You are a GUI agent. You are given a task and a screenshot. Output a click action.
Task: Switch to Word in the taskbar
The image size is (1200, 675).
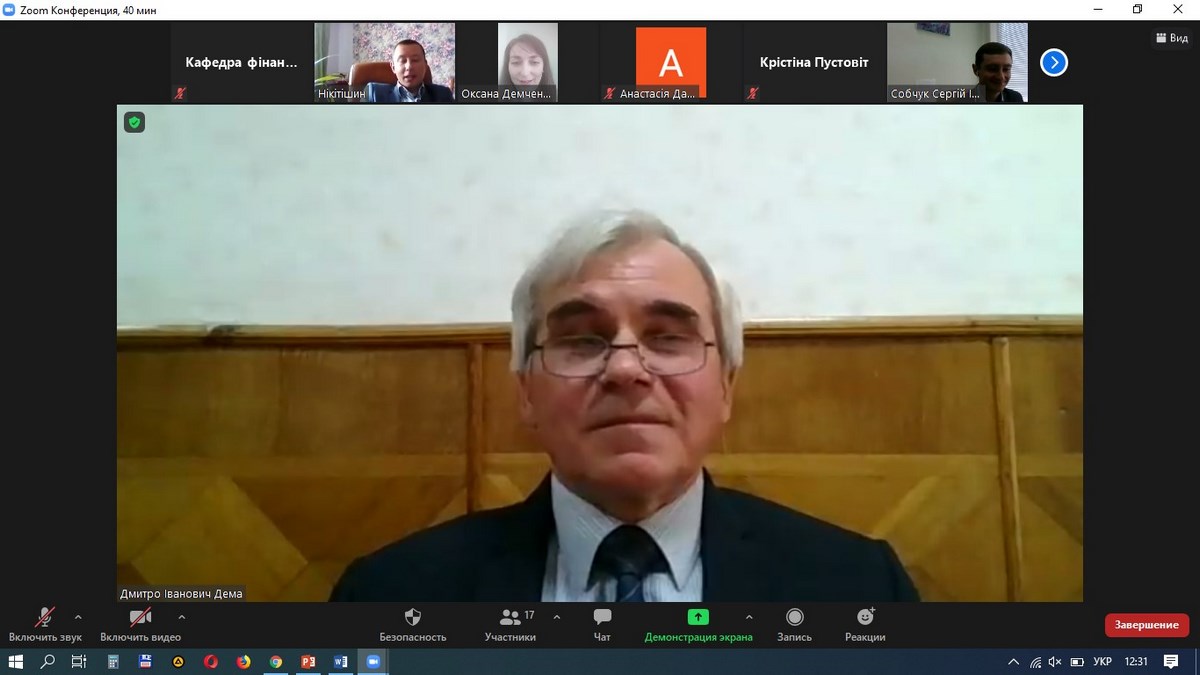340,662
